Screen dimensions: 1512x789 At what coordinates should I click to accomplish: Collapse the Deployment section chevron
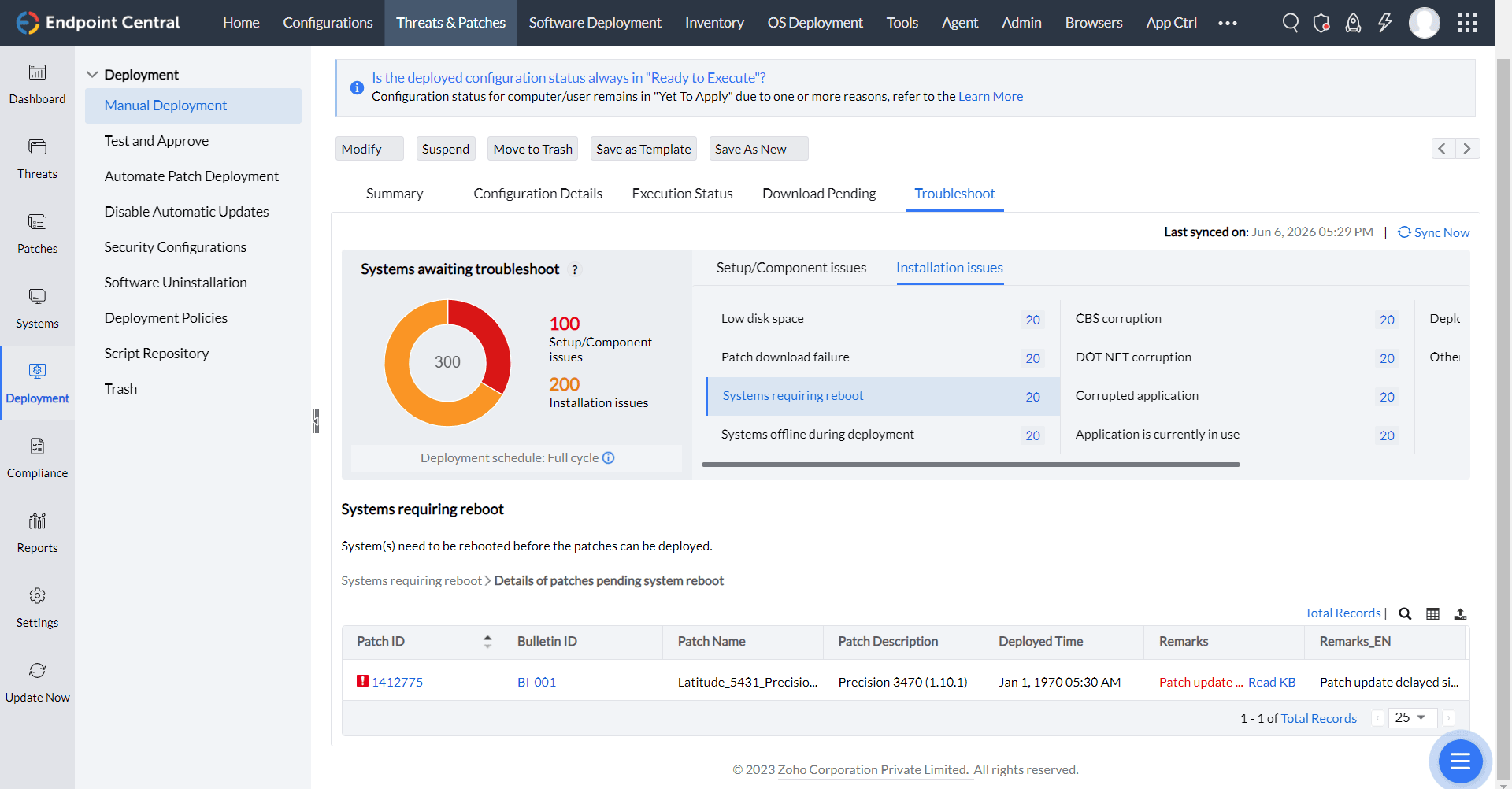point(92,74)
